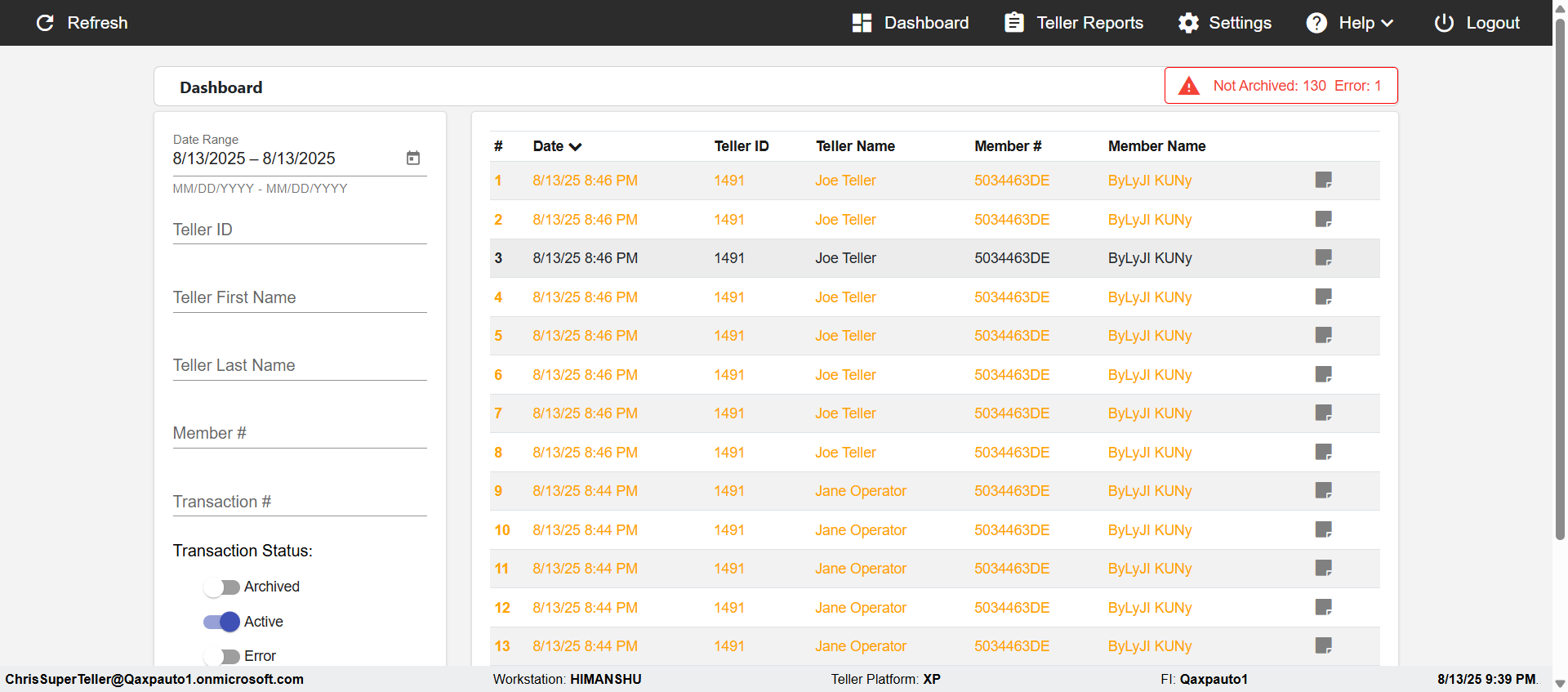This screenshot has height=692, width=1568.
Task: Open the Dashboard menu item
Action: (911, 23)
